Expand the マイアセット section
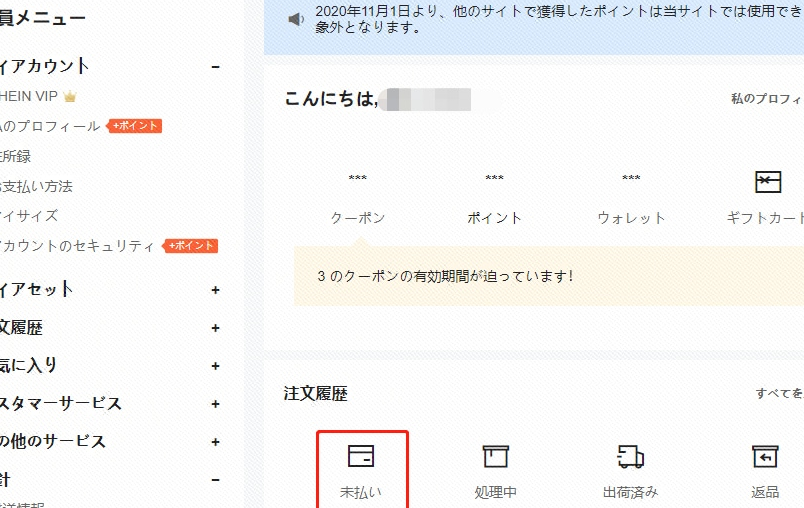Image resolution: width=804 pixels, height=508 pixels. click(x=215, y=290)
